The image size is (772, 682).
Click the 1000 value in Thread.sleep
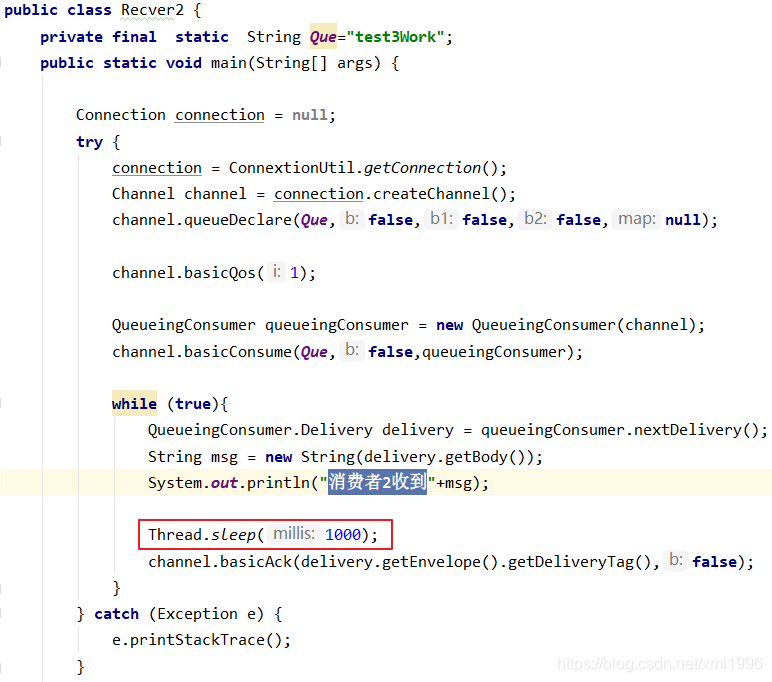pyautogui.click(x=343, y=535)
